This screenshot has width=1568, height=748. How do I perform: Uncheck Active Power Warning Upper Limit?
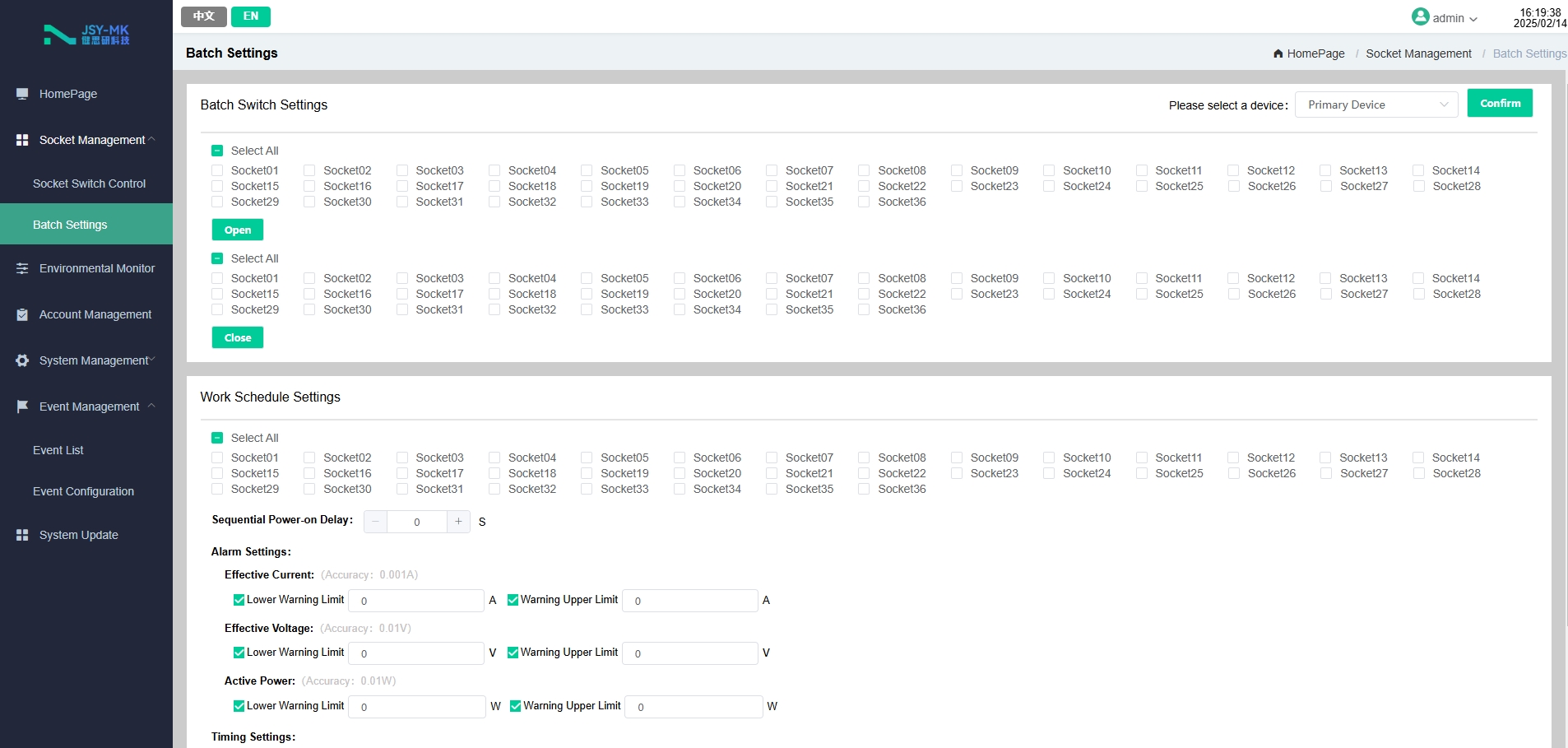click(516, 706)
